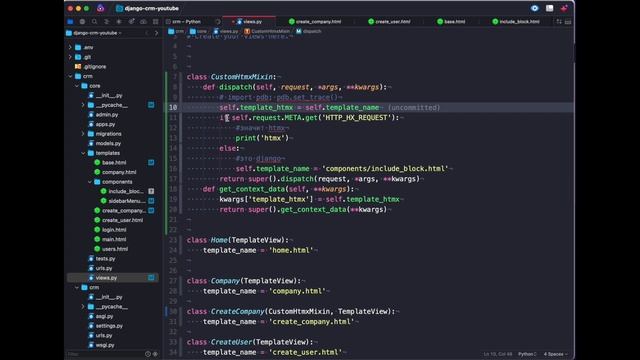Viewport: 640px width, 360px height.
Task: Switch to base.html tab
Action: pos(451,22)
